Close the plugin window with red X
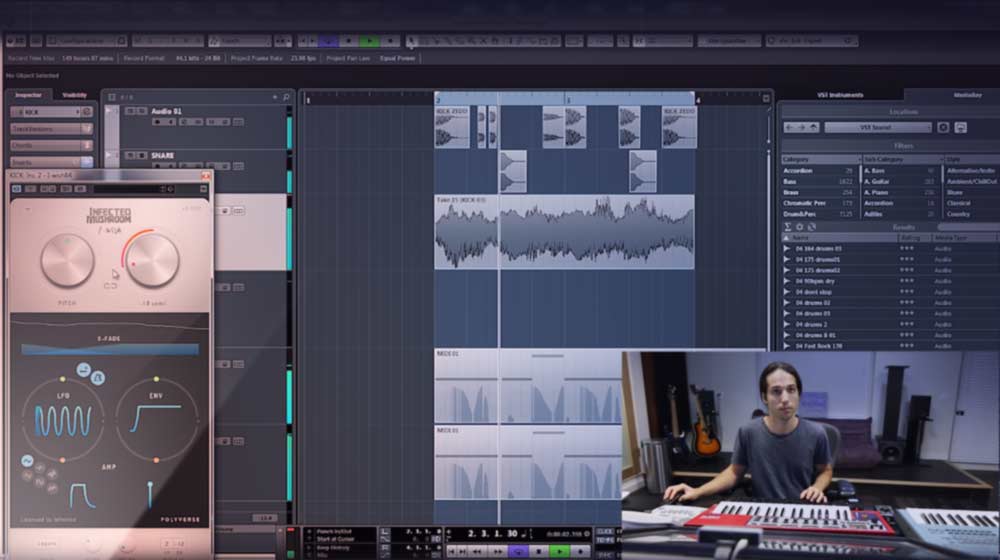The height and width of the screenshot is (560, 1000). click(206, 176)
